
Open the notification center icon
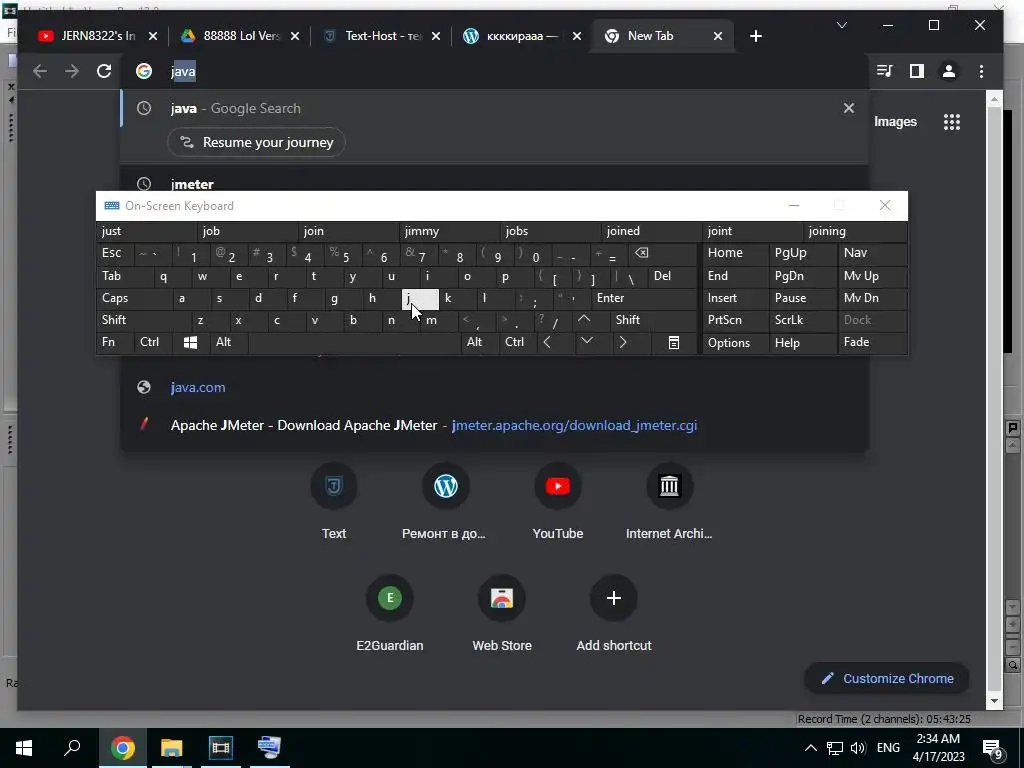pos(993,749)
